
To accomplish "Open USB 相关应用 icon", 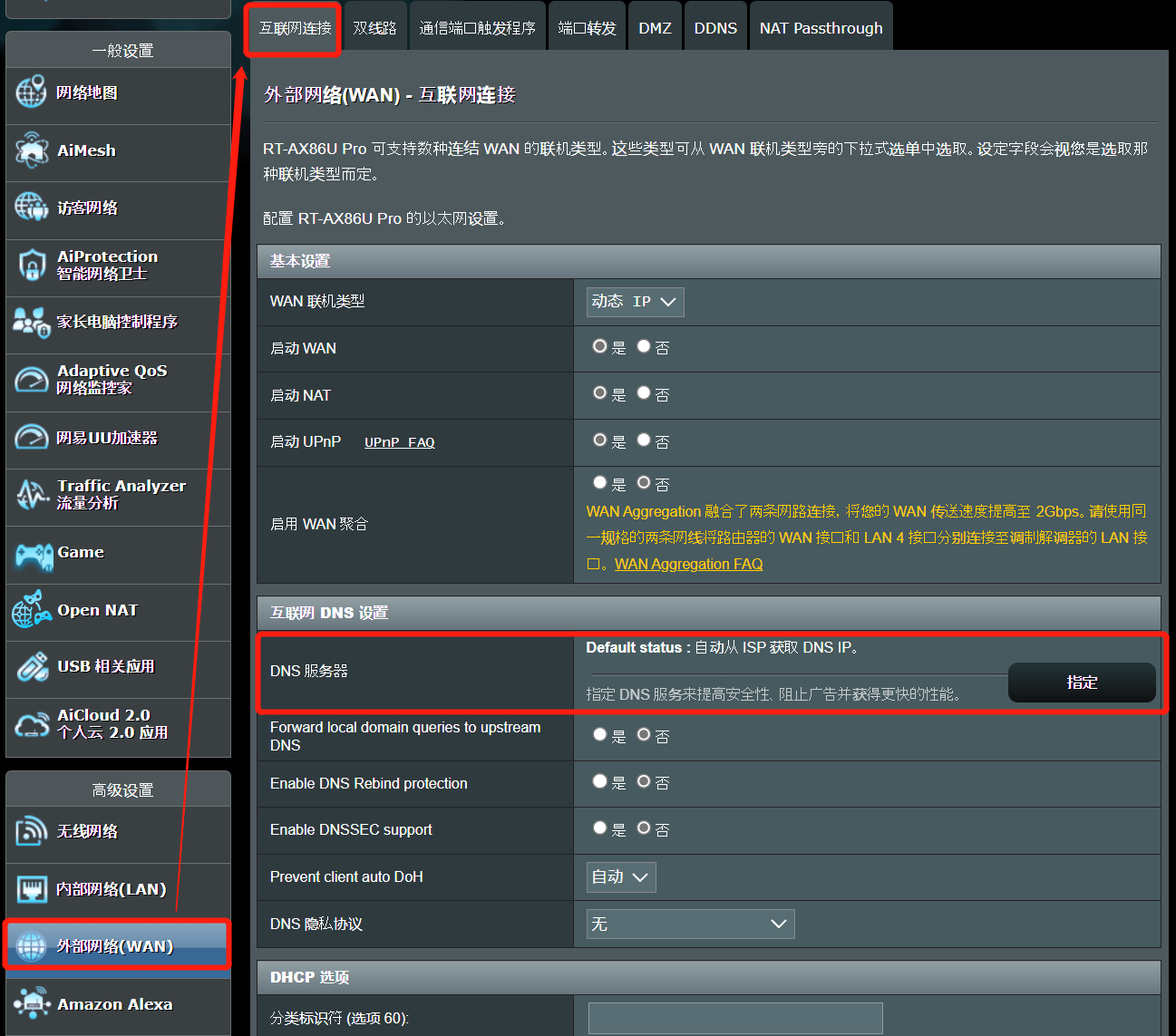I will point(33,666).
